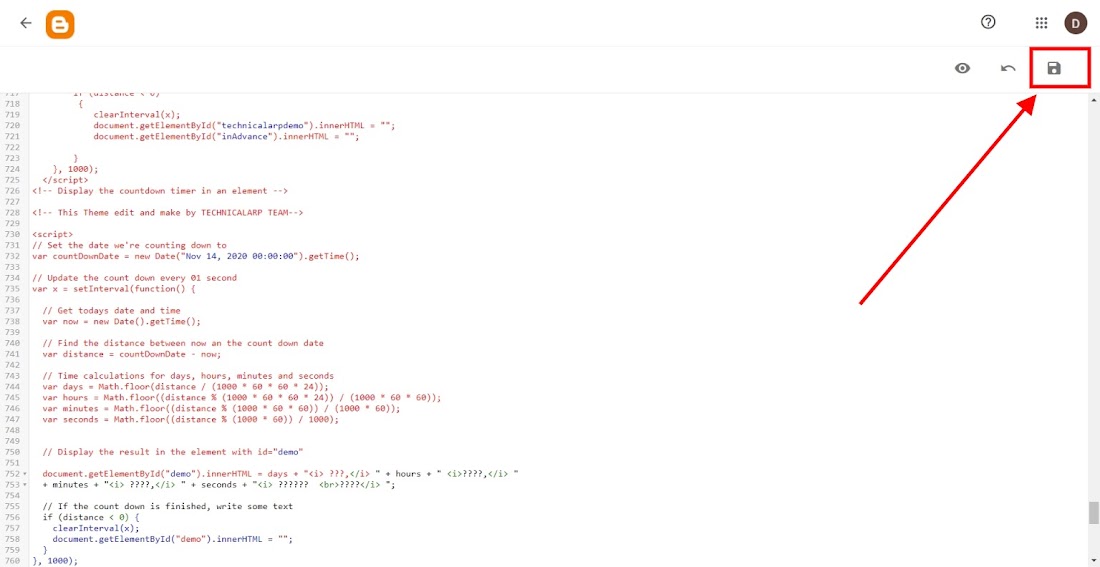Click "}, 1000);" on line 760

(x=55, y=561)
